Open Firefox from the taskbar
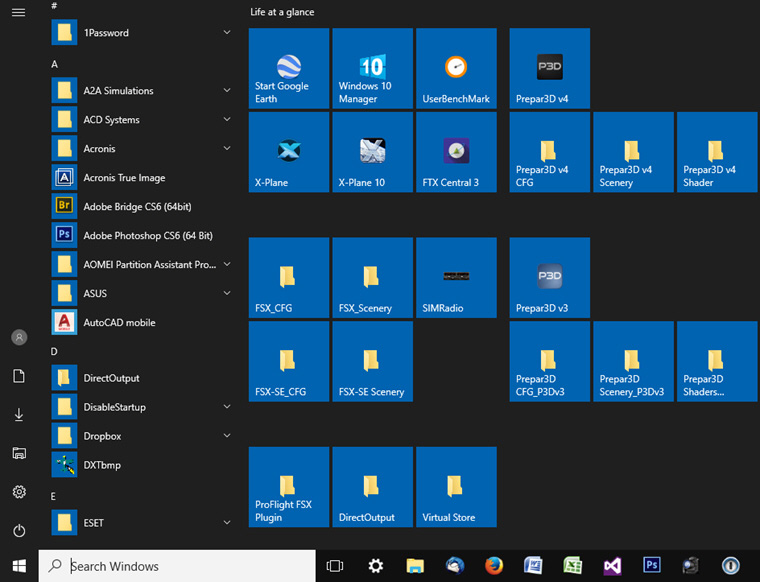The width and height of the screenshot is (760, 582). tap(494, 566)
